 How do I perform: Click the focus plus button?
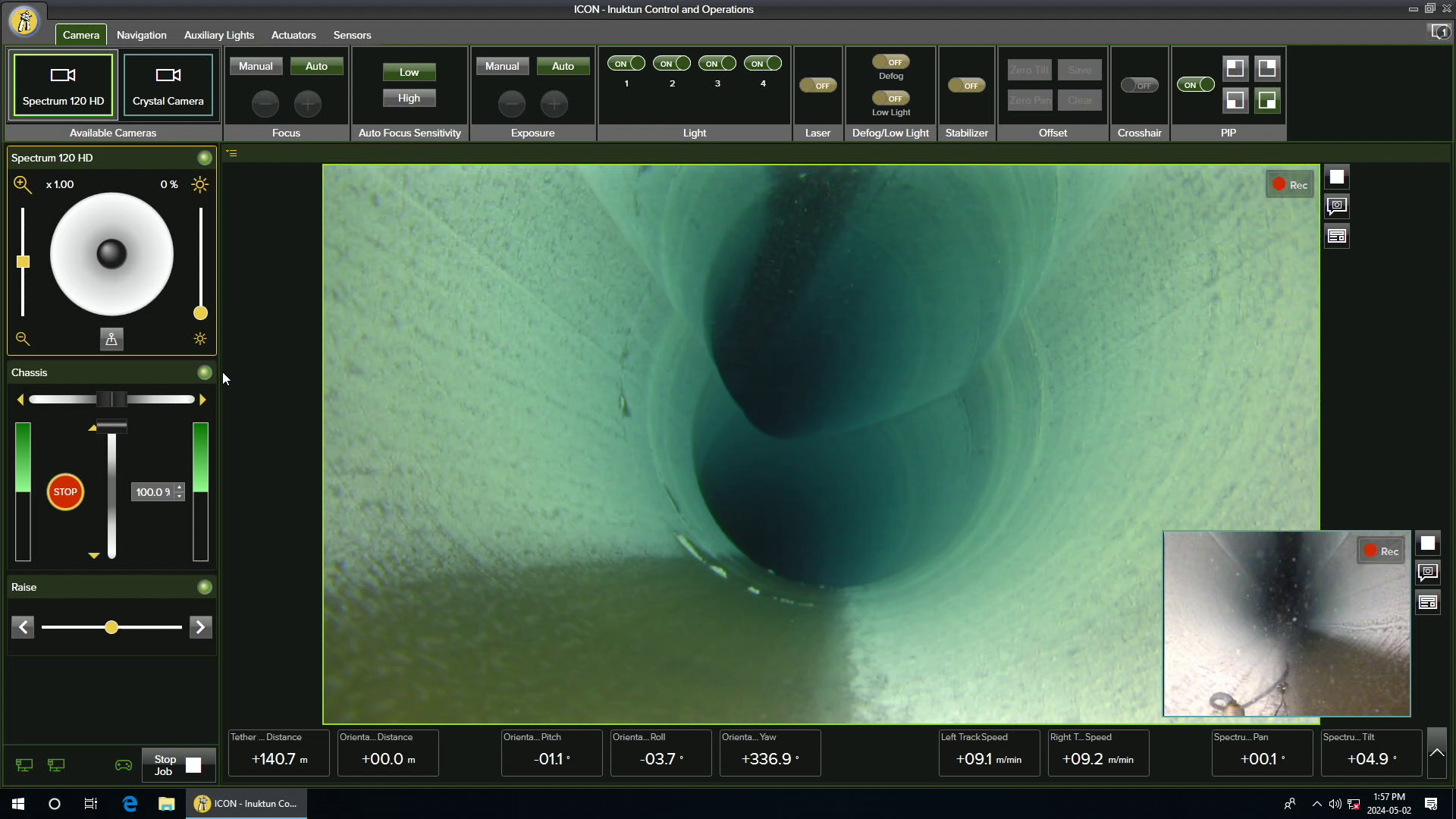click(308, 104)
